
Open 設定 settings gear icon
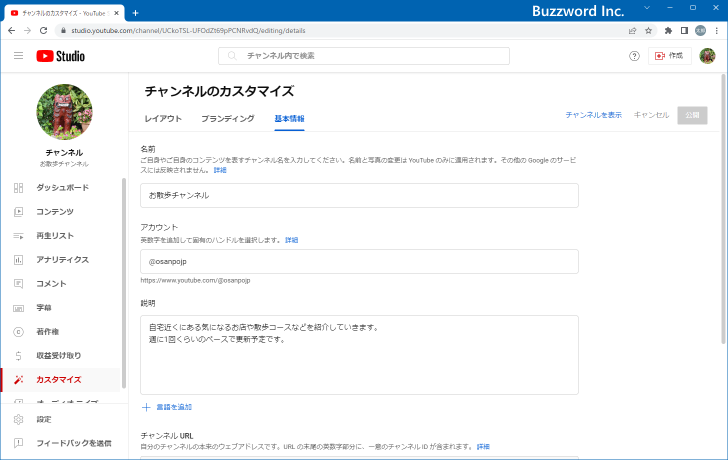click(x=19, y=419)
